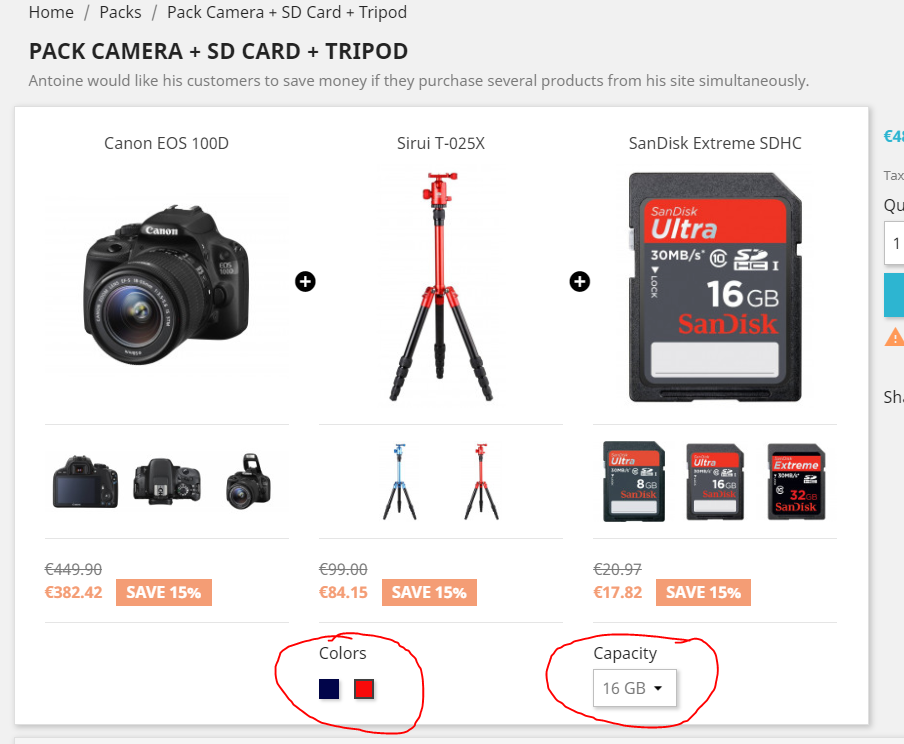The width and height of the screenshot is (904, 744).
Task: Choose the red tripod thumbnail
Action: [481, 482]
